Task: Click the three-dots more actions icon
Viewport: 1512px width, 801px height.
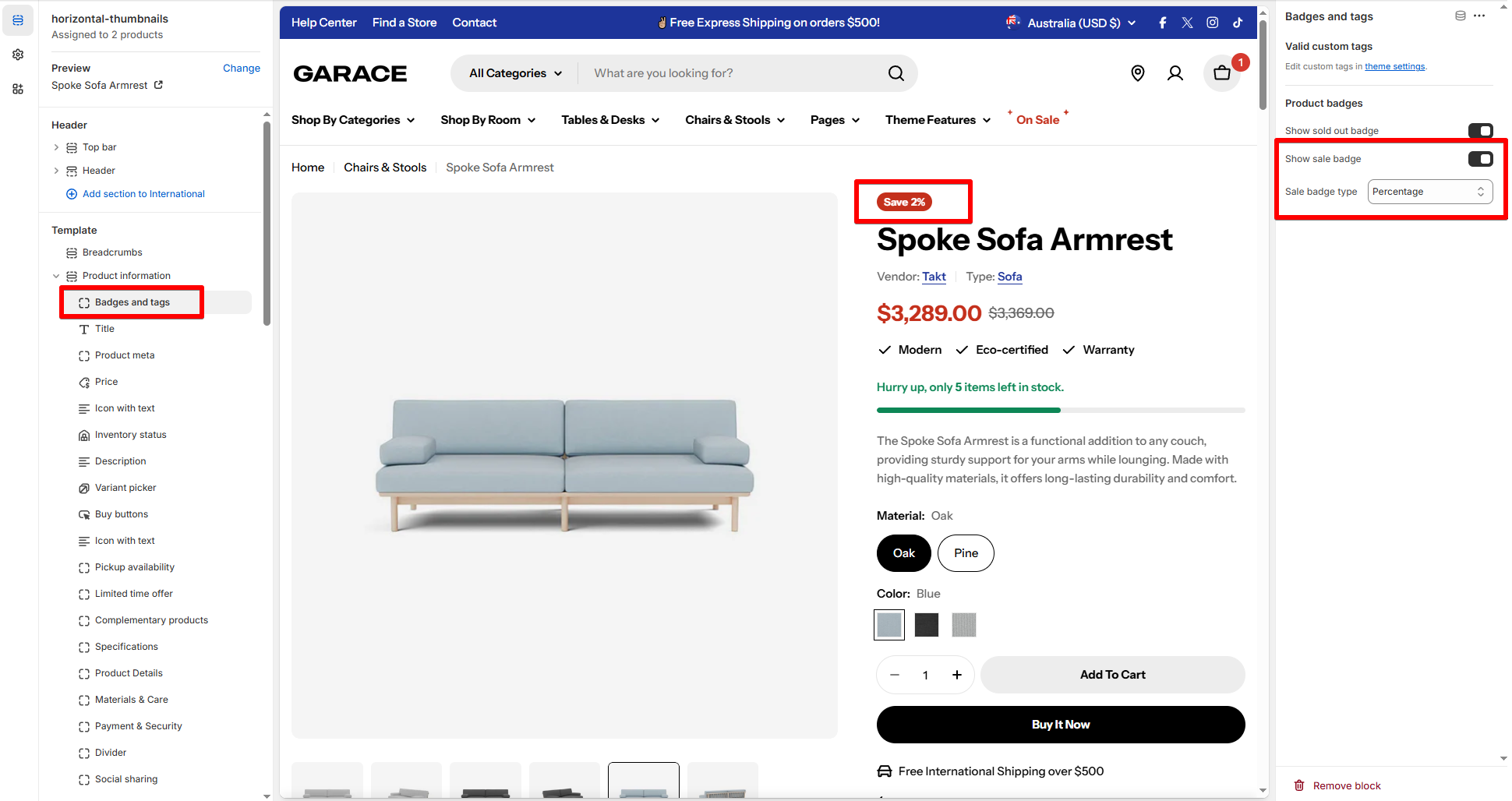Action: click(x=1479, y=16)
